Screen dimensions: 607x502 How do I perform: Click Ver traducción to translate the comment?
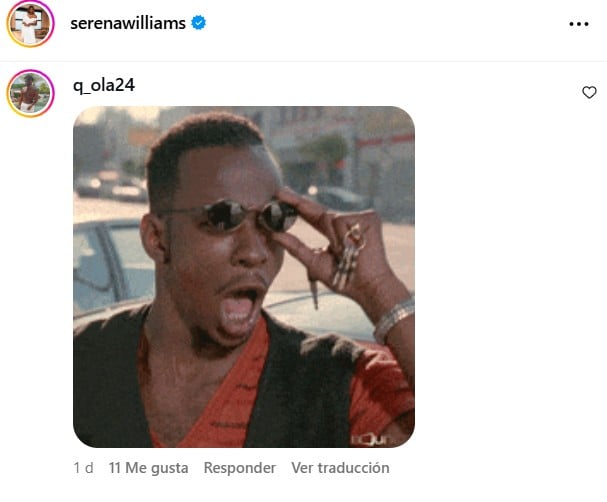pos(340,468)
